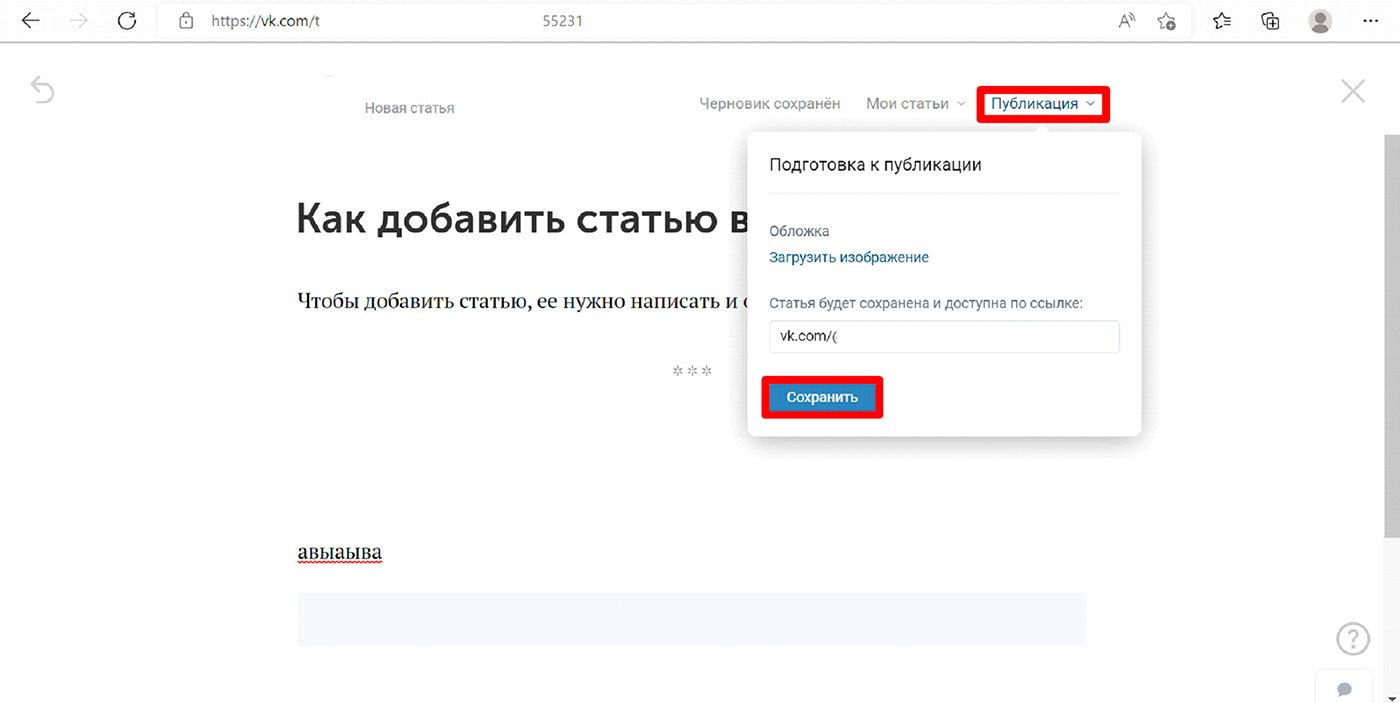Open the browser profile avatar icon
The height and width of the screenshot is (703, 1400).
coord(1320,20)
